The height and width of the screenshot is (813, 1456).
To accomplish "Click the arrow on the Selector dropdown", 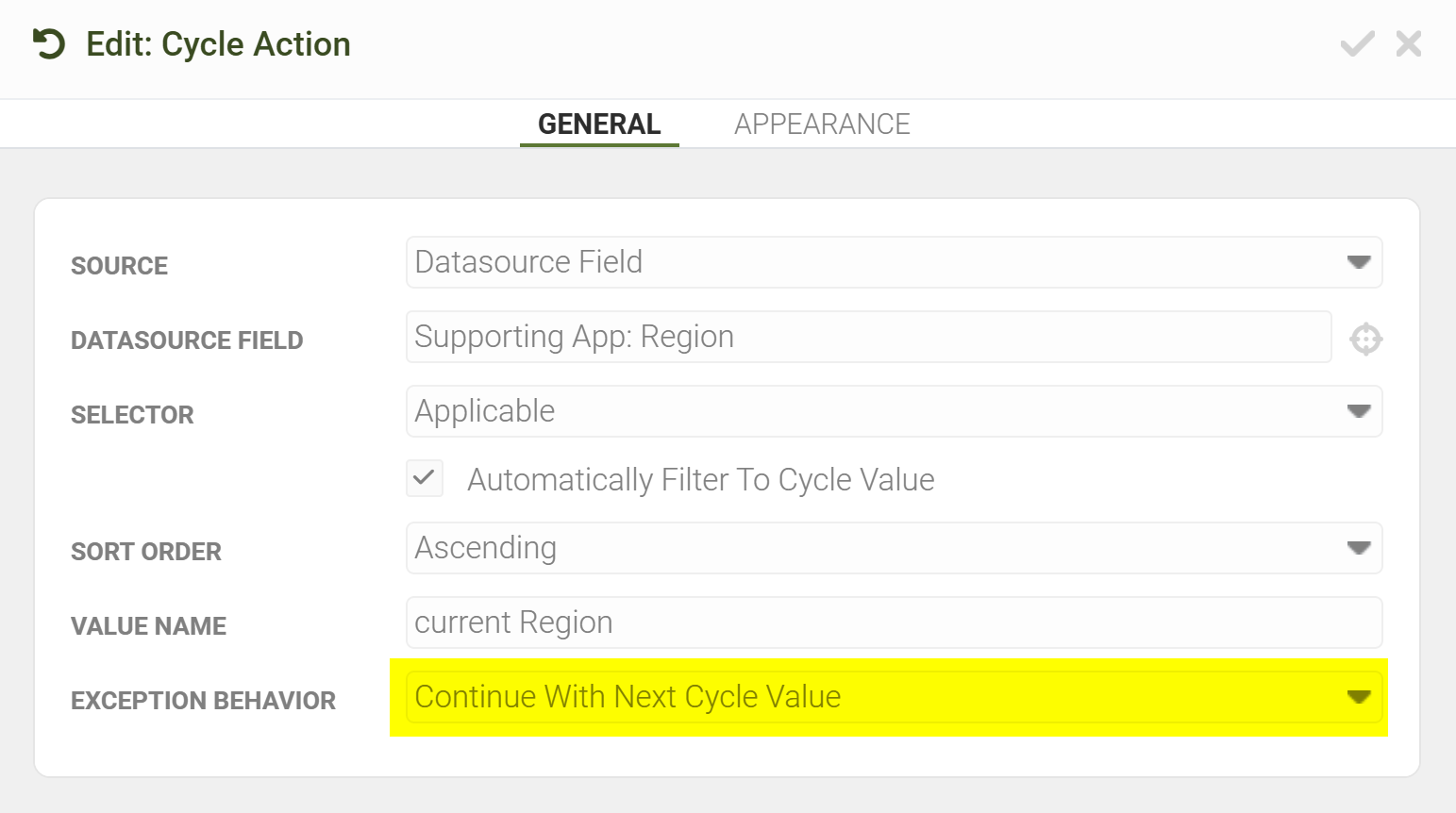I will coord(1359,411).
